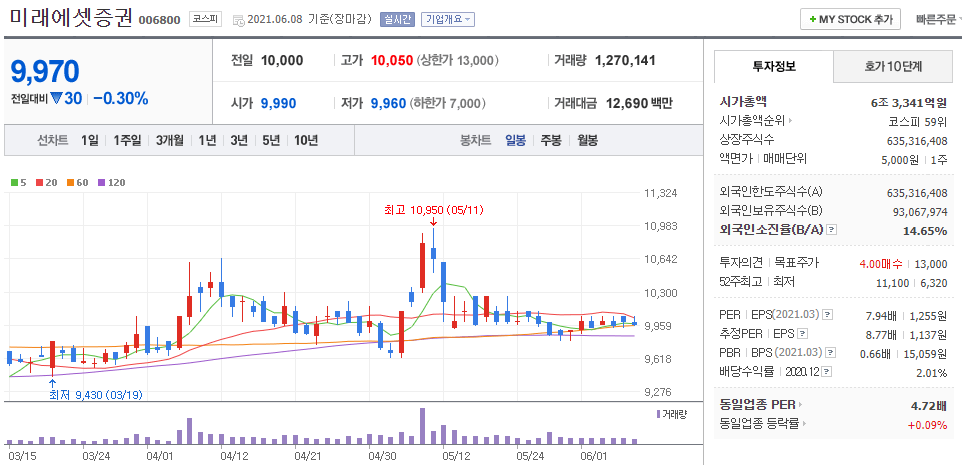The height and width of the screenshot is (465, 962).
Task: Click the 거래량 value 1,270,141
Action: pyautogui.click(x=625, y=60)
